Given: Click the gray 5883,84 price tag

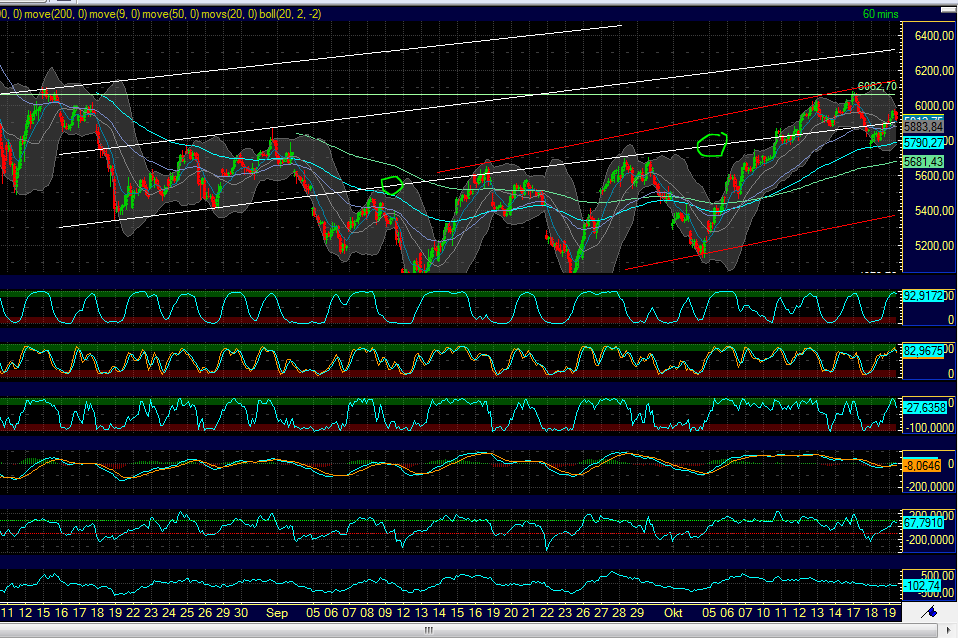Looking at the screenshot, I should click(924, 127).
